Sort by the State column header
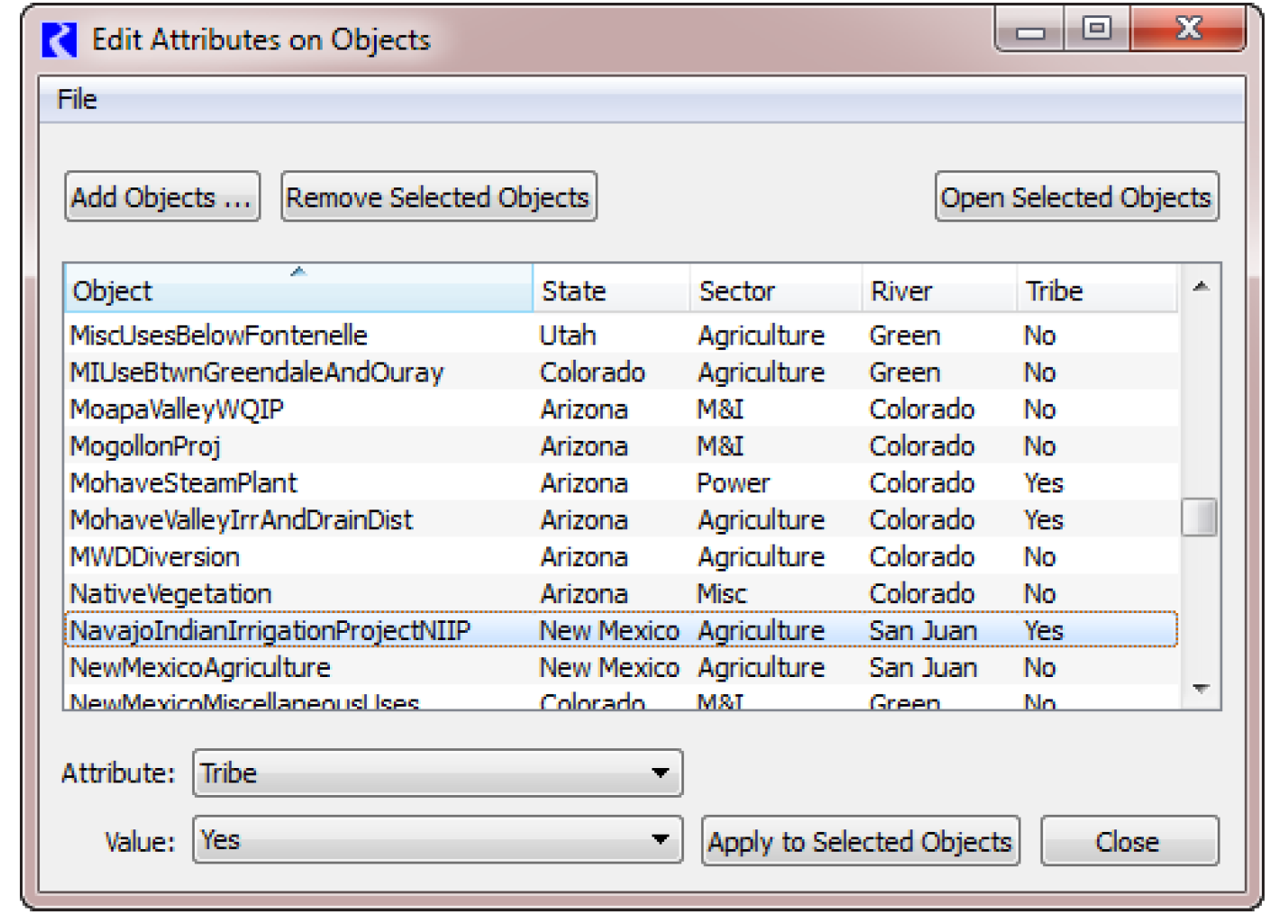This screenshot has width=1288, height=924. coord(610,291)
